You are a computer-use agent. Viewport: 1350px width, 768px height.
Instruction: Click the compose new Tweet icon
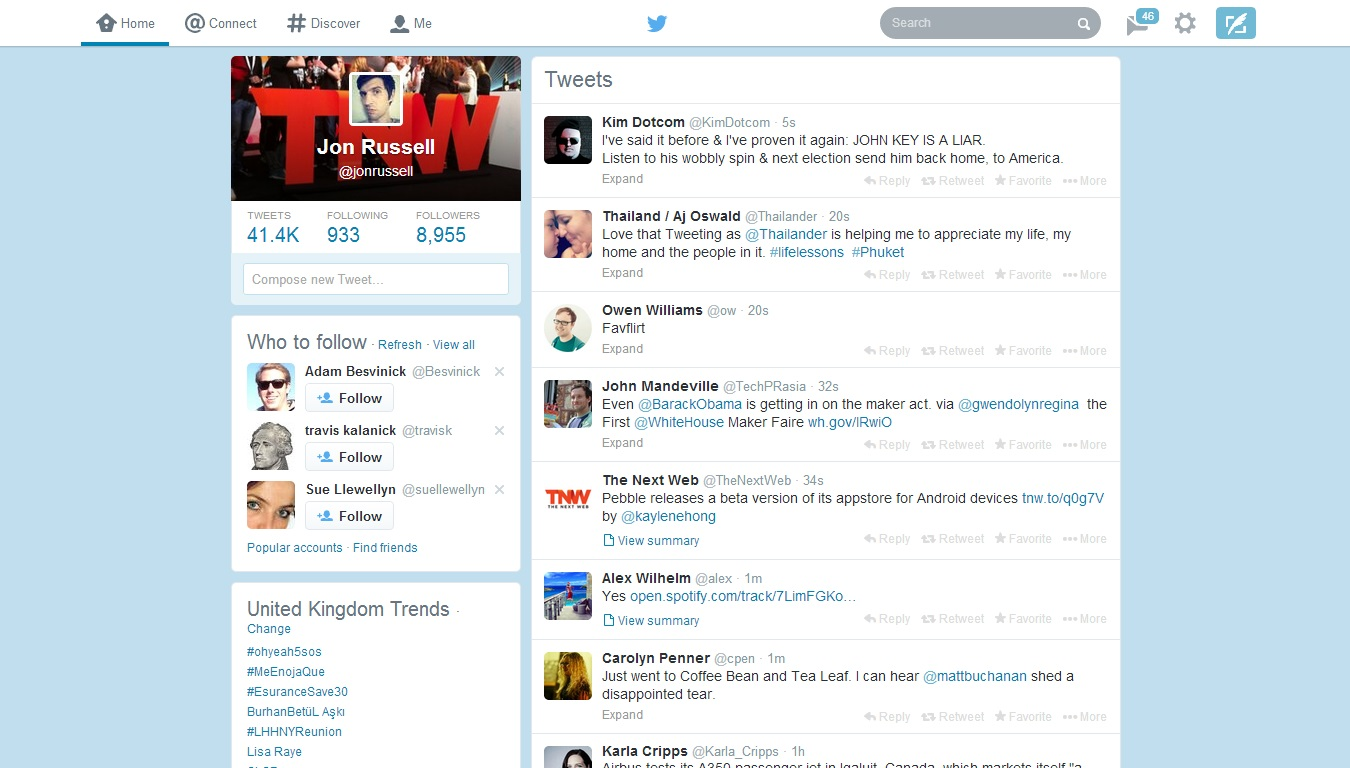[x=1235, y=23]
